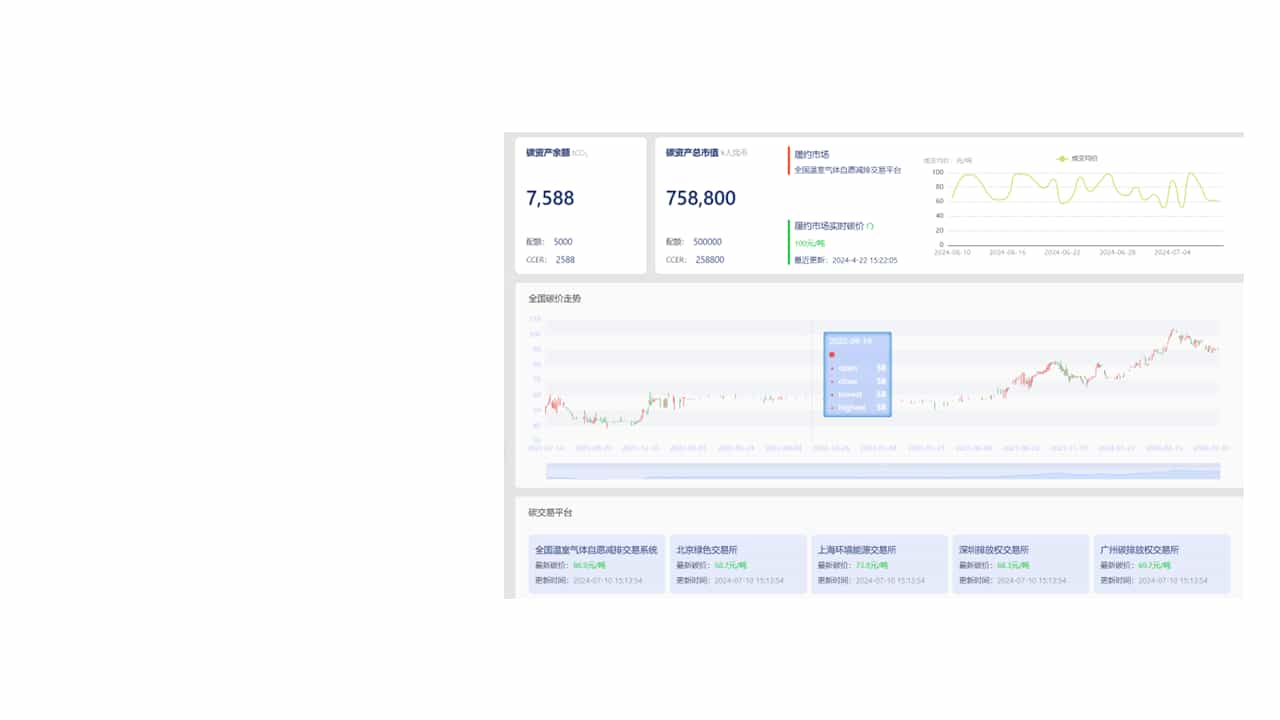Click the refresh icon beside 履约市场实时碳价

click(x=870, y=226)
